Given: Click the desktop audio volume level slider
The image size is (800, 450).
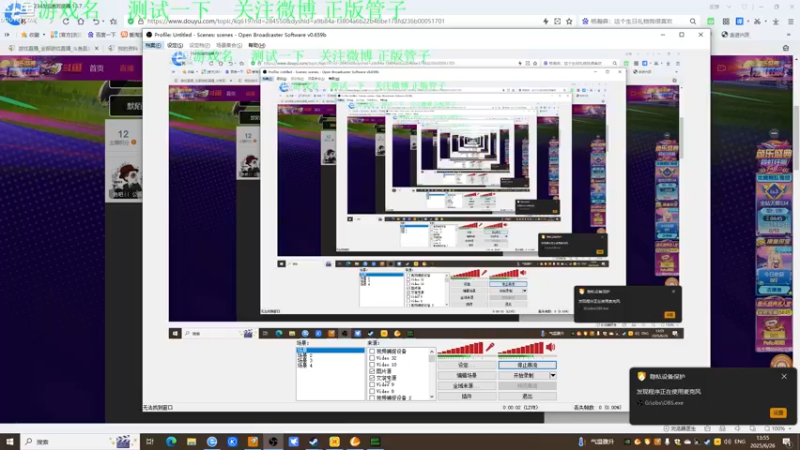Looking at the screenshot, I should (x=521, y=348).
